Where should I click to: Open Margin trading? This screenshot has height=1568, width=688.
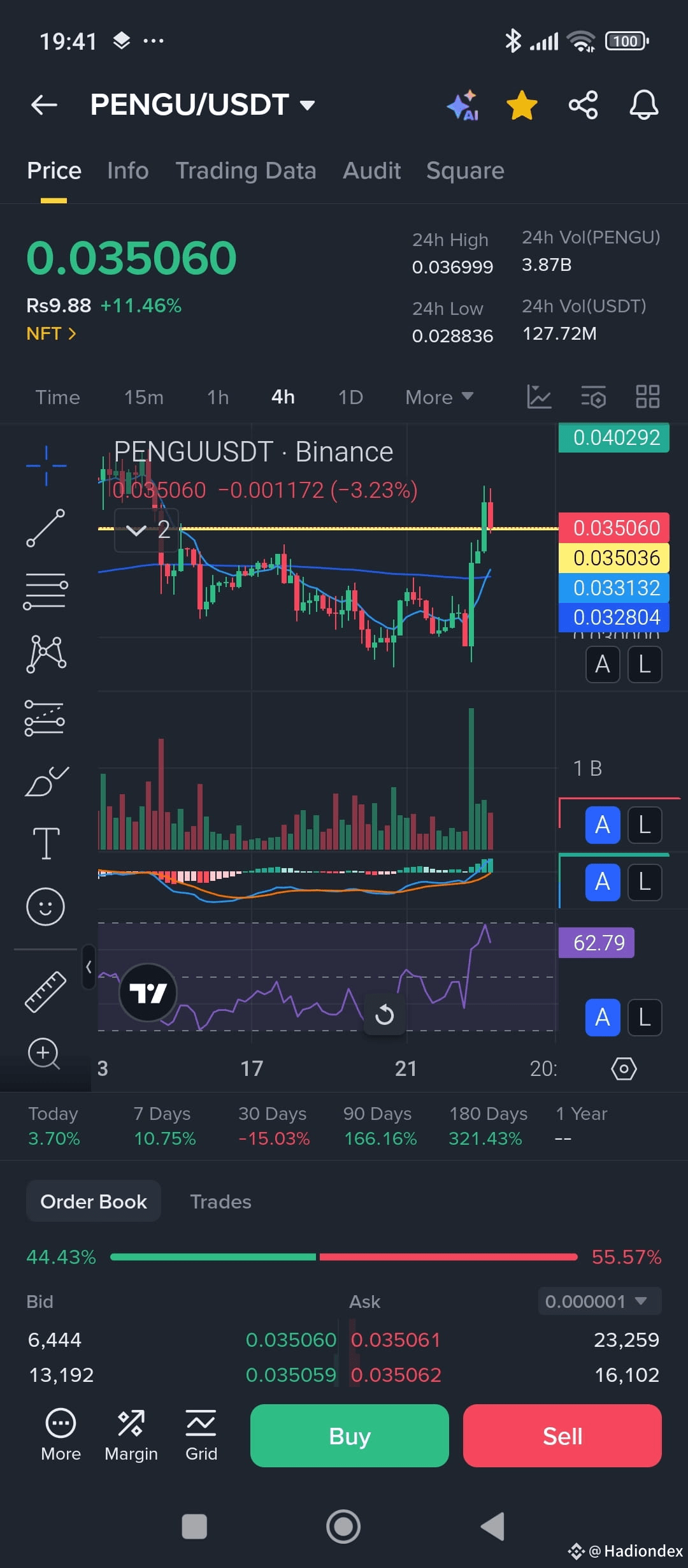(x=131, y=1435)
